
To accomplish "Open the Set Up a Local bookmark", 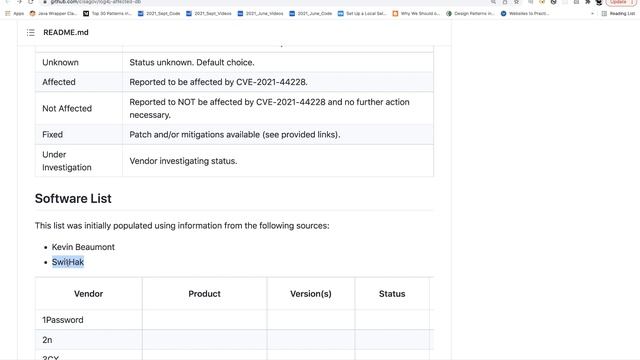I will 362,13.
